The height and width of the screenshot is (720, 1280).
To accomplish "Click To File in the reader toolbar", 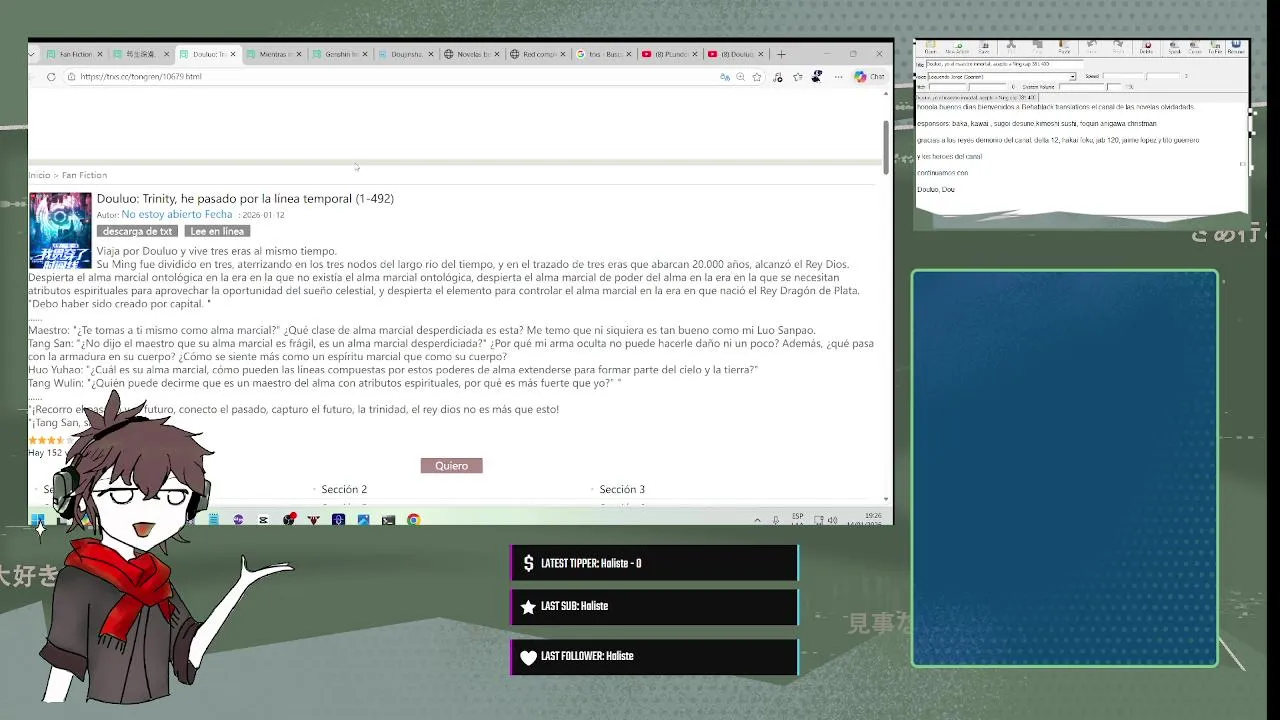I will click(x=1215, y=47).
